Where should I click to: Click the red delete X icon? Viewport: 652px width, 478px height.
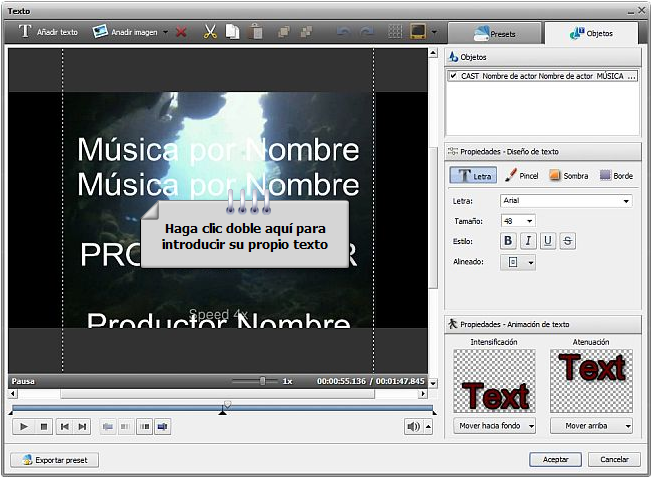(x=181, y=32)
